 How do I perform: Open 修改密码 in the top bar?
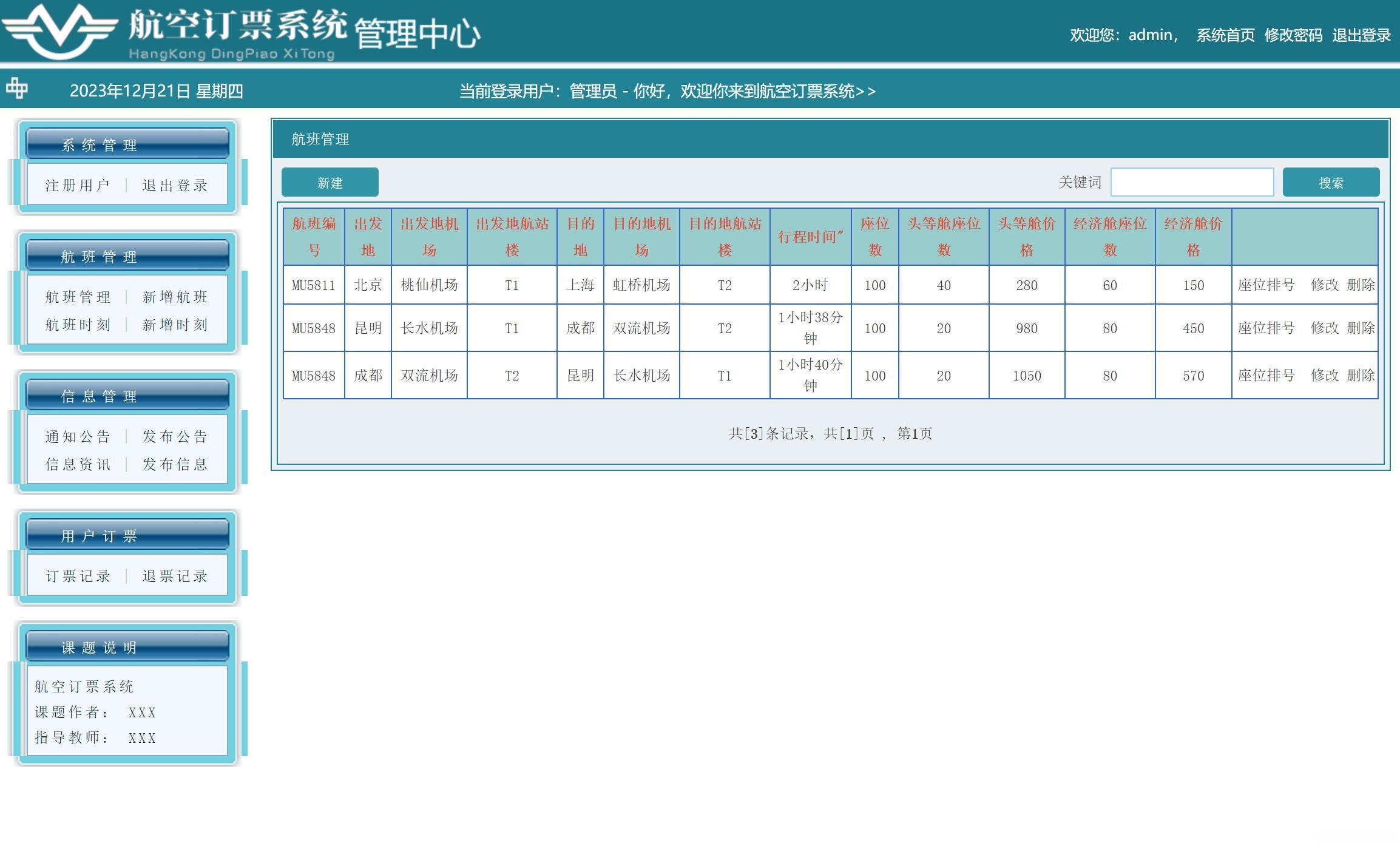coord(1293,35)
